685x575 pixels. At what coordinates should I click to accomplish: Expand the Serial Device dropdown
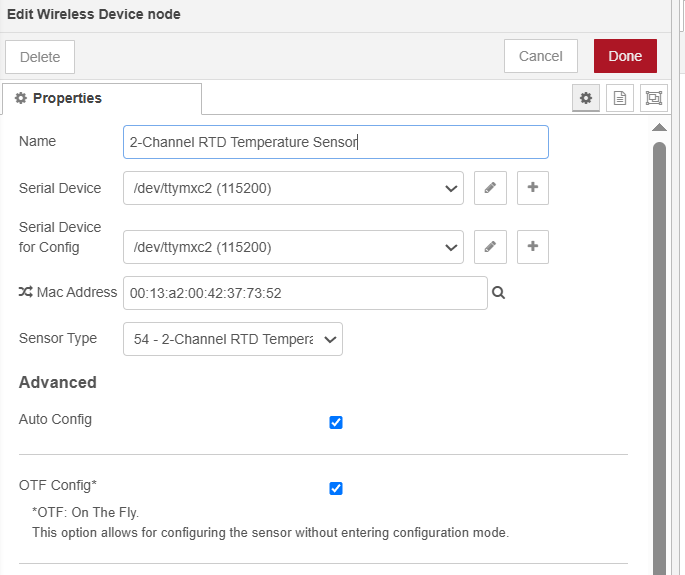[x=293, y=188]
